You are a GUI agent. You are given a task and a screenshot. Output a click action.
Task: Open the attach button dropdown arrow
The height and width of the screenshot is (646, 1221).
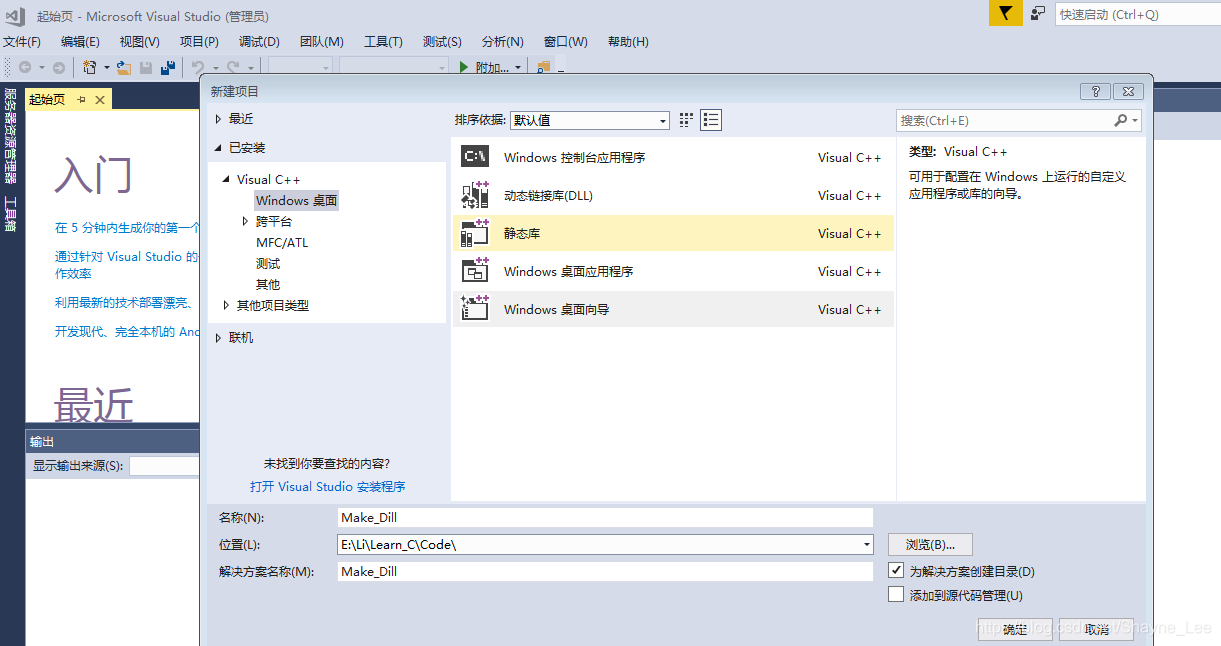517,67
